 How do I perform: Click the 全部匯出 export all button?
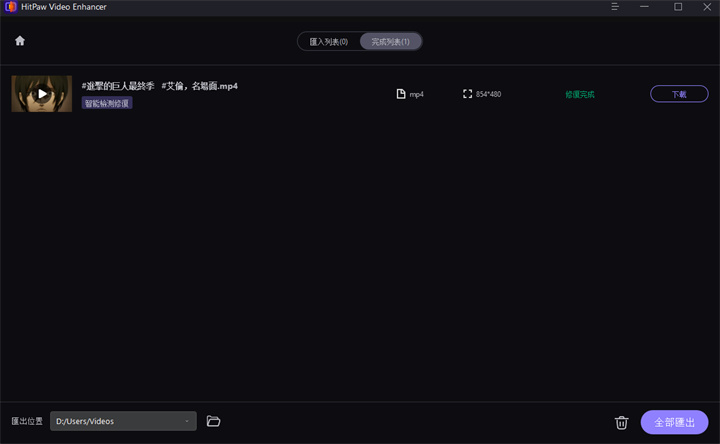click(674, 422)
